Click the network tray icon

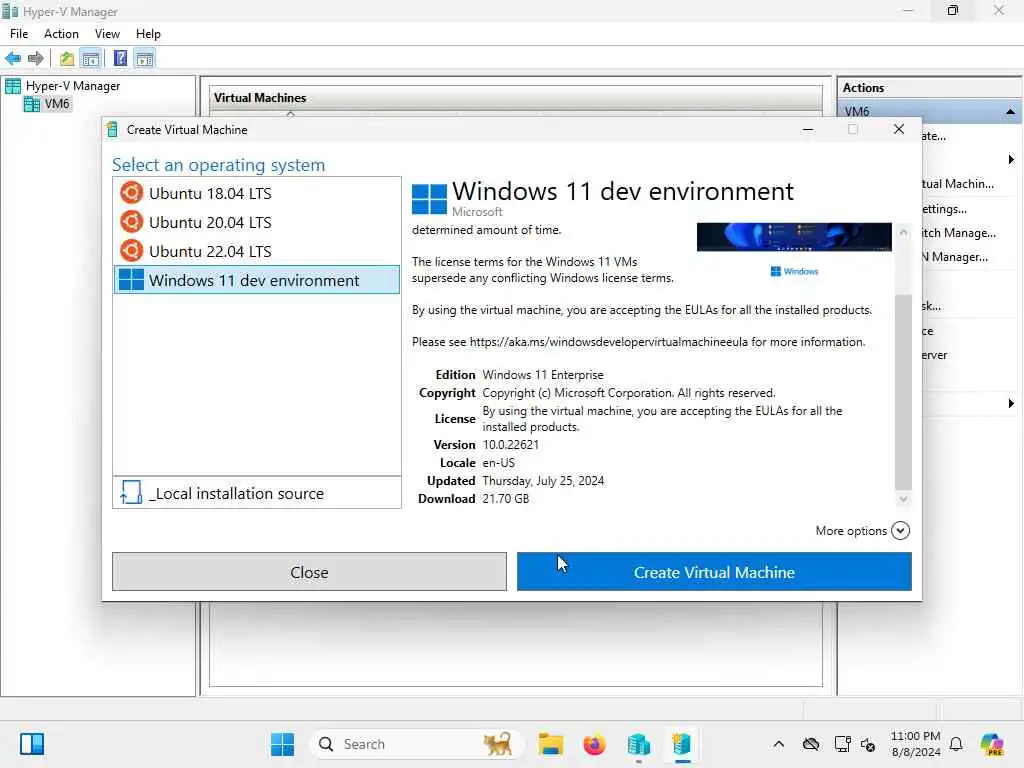tap(842, 744)
